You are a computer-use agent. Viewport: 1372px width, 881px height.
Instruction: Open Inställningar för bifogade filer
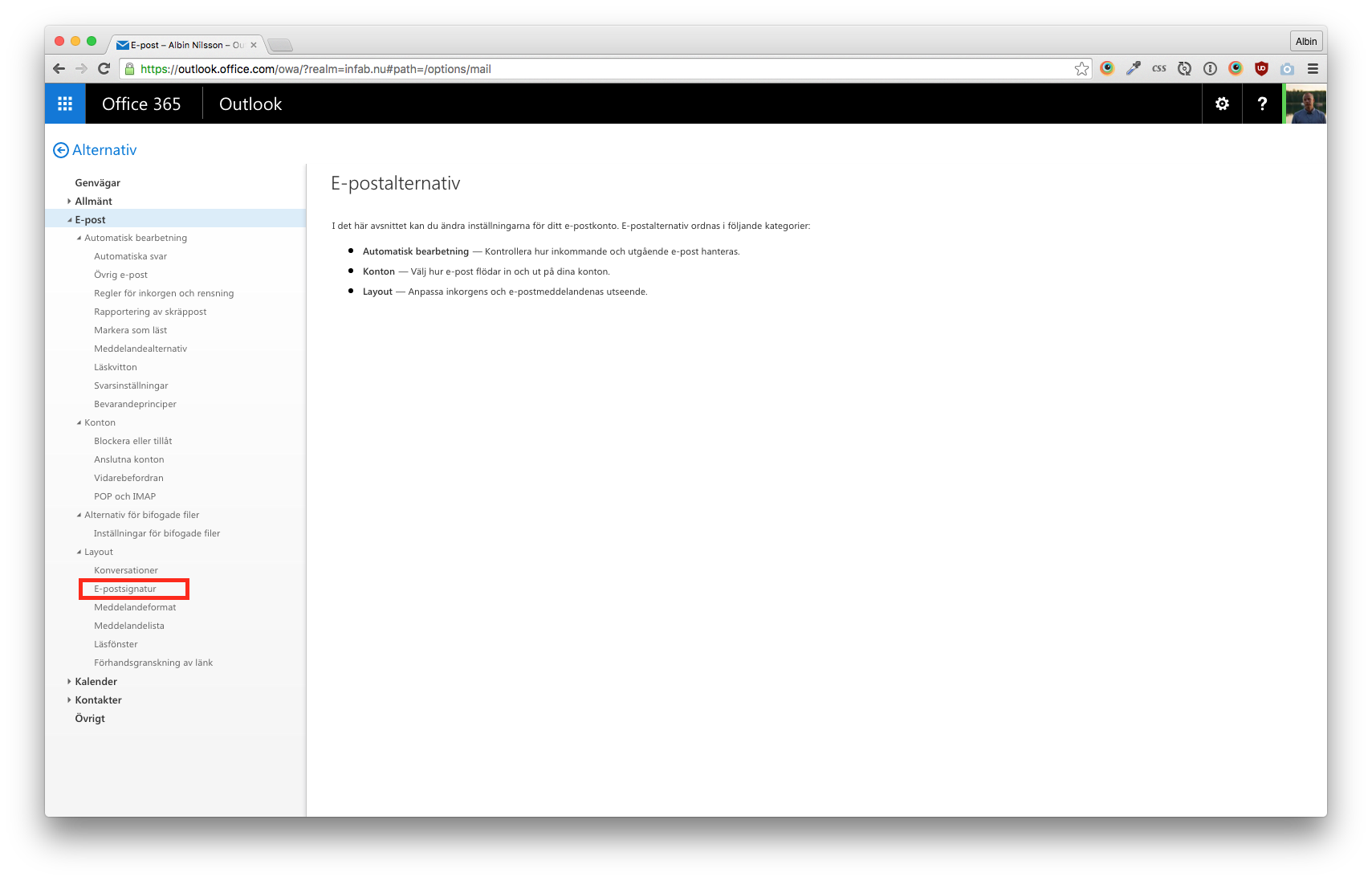pos(157,534)
